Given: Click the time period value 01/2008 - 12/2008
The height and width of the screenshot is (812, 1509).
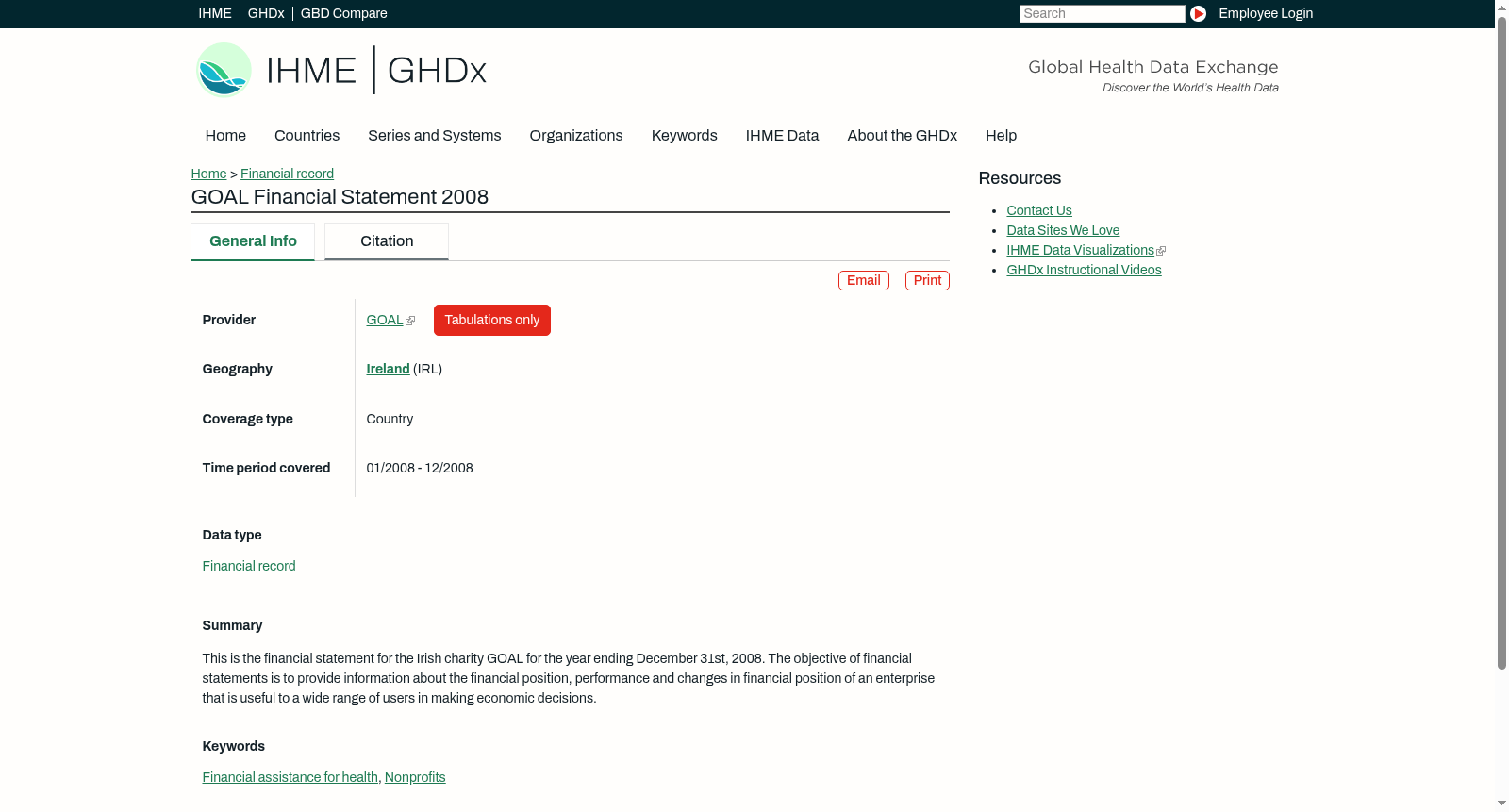Looking at the screenshot, I should click(420, 469).
